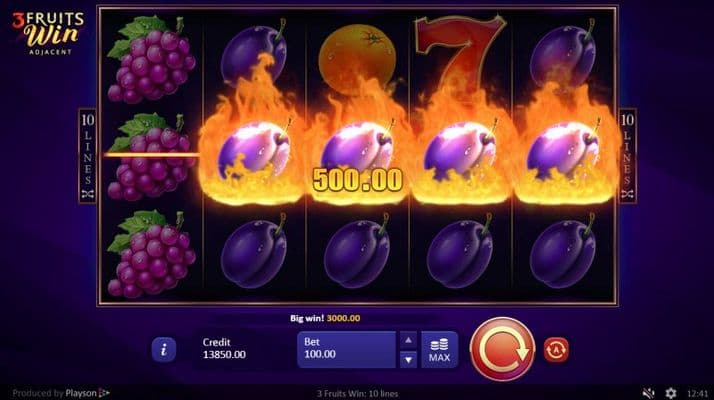Select the right 10 Lines indicator
Screen dimensions: 714x400
click(627, 156)
